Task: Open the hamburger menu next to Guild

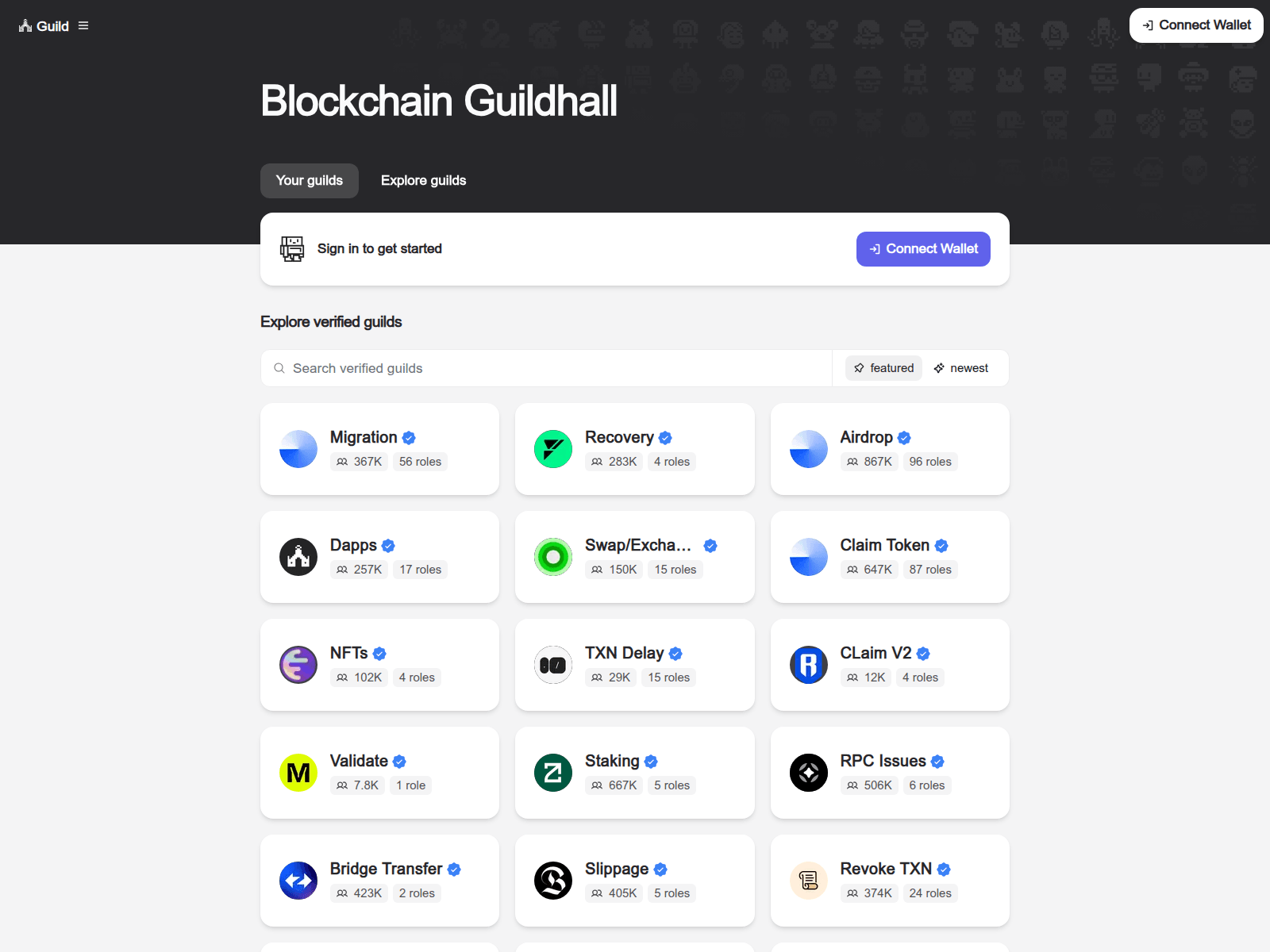Action: 83,26
